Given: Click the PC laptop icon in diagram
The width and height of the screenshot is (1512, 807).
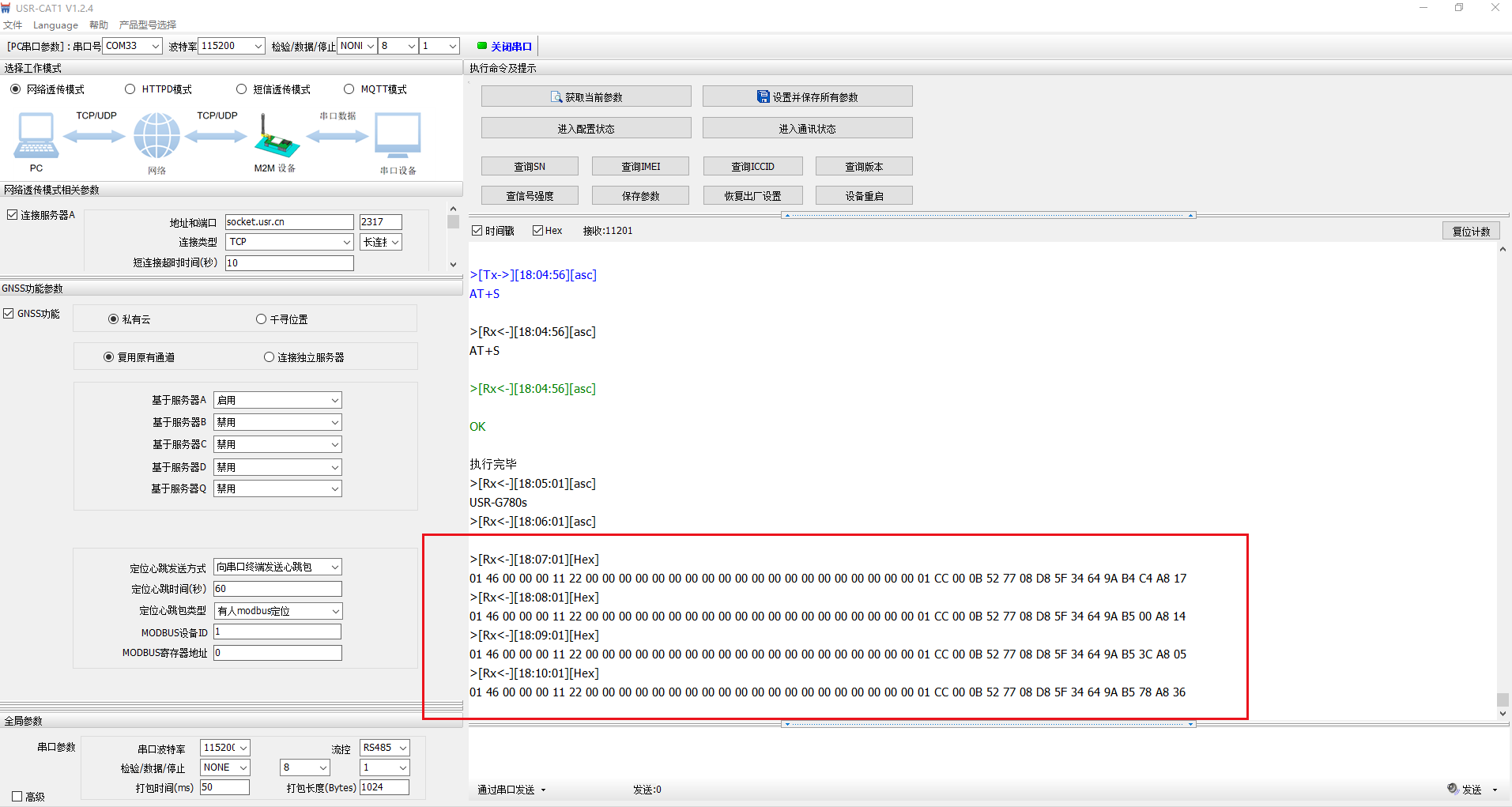Looking at the screenshot, I should [x=36, y=135].
